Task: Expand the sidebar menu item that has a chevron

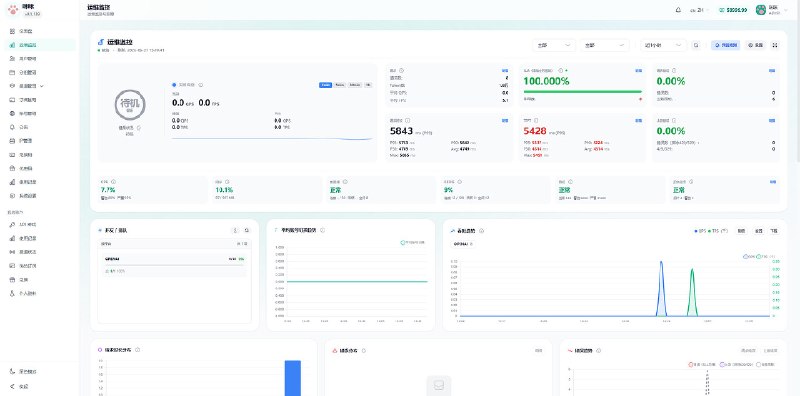Action: [x=40, y=86]
